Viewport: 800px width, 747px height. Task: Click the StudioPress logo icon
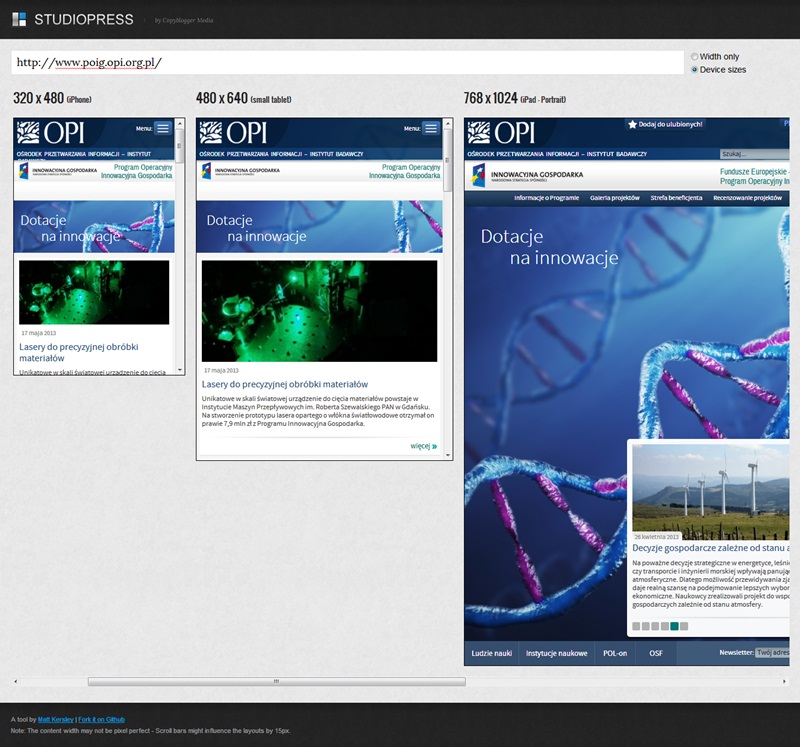point(19,19)
